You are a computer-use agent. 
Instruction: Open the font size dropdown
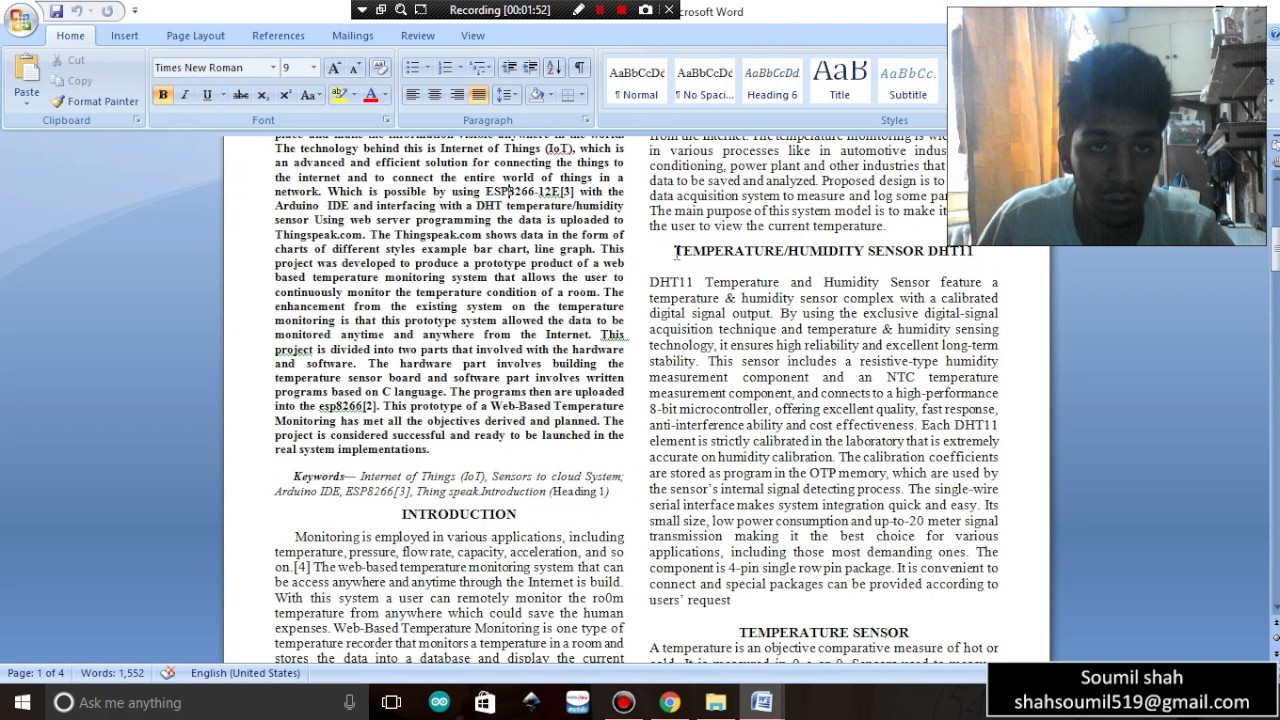click(x=313, y=68)
